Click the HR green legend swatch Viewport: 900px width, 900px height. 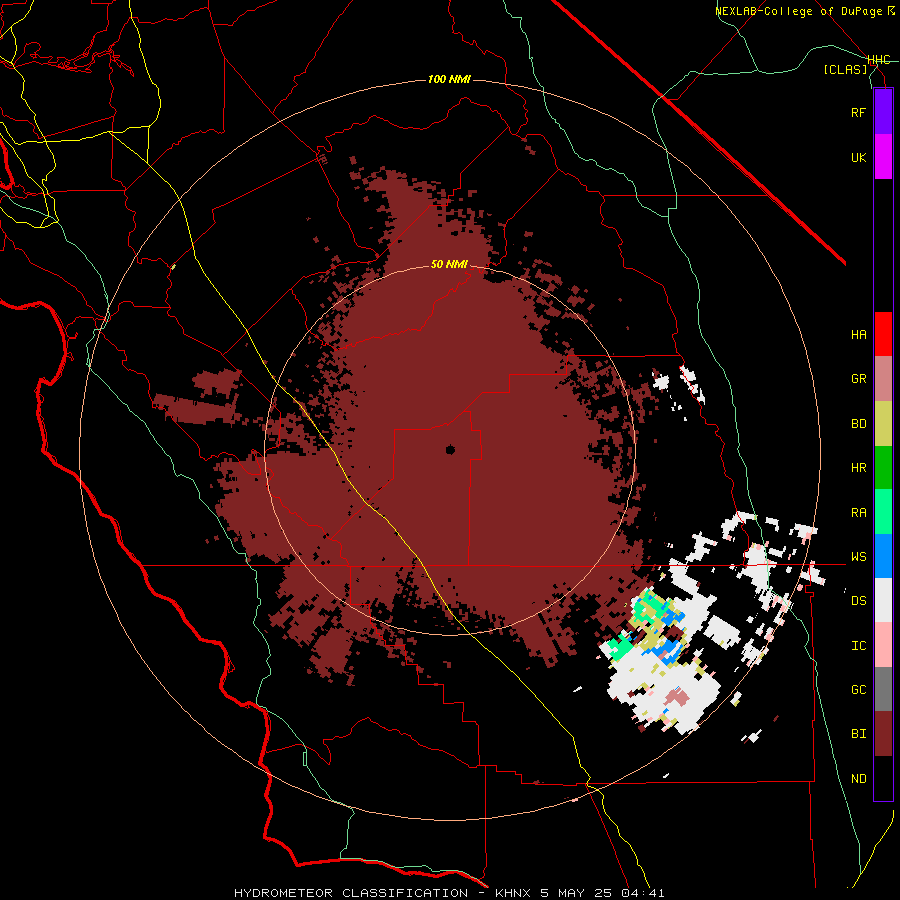883,468
